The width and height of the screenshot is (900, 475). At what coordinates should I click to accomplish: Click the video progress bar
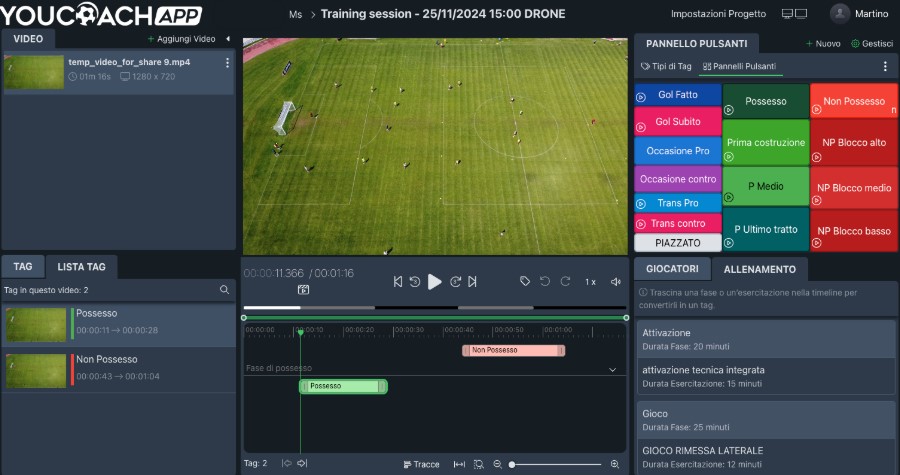pyautogui.click(x=435, y=307)
